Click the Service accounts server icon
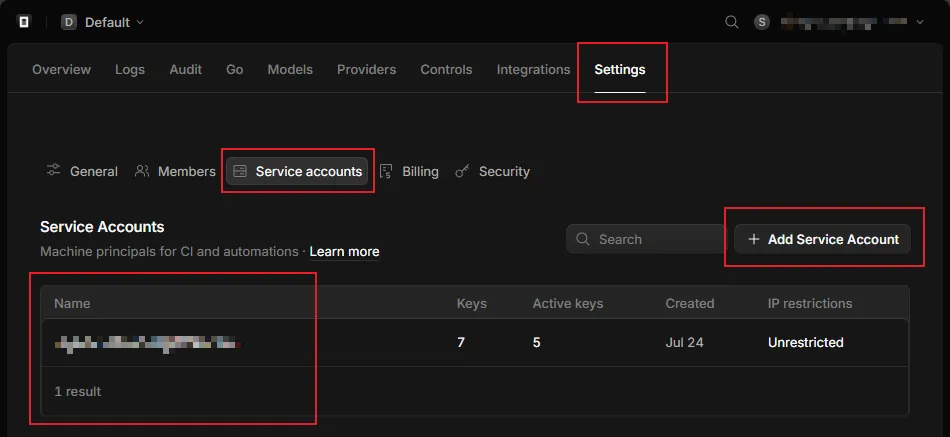 coord(240,172)
